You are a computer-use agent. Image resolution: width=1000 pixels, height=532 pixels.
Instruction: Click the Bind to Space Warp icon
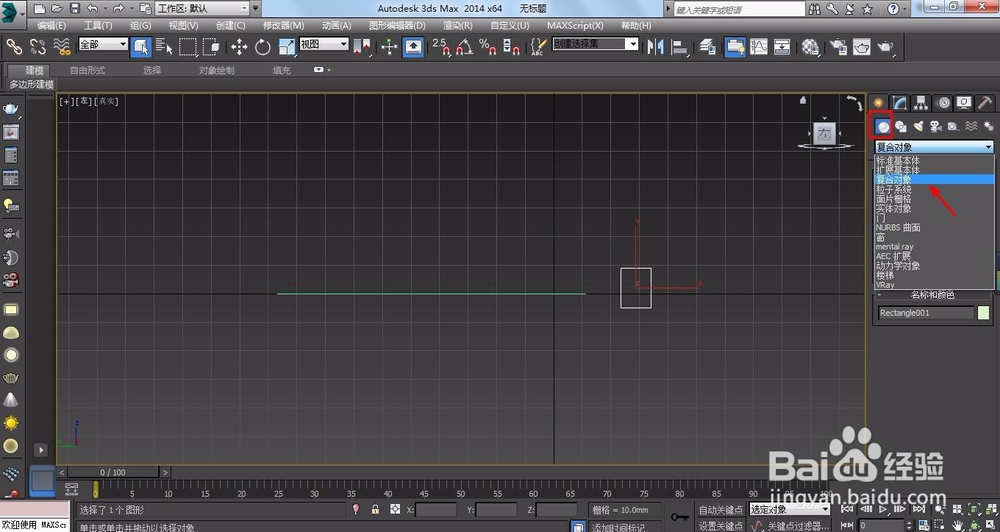[61, 47]
